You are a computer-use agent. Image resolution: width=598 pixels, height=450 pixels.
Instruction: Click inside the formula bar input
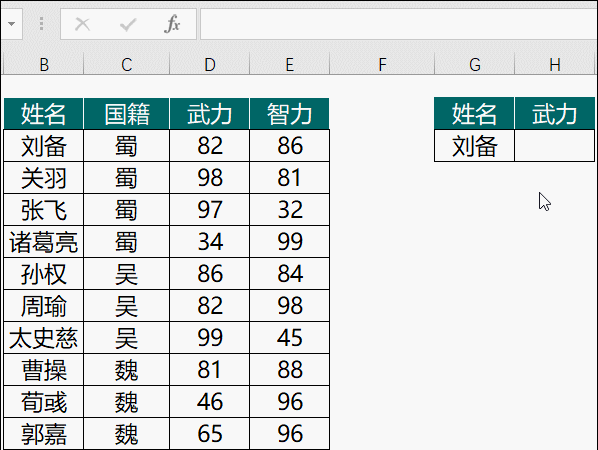[x=399, y=24]
